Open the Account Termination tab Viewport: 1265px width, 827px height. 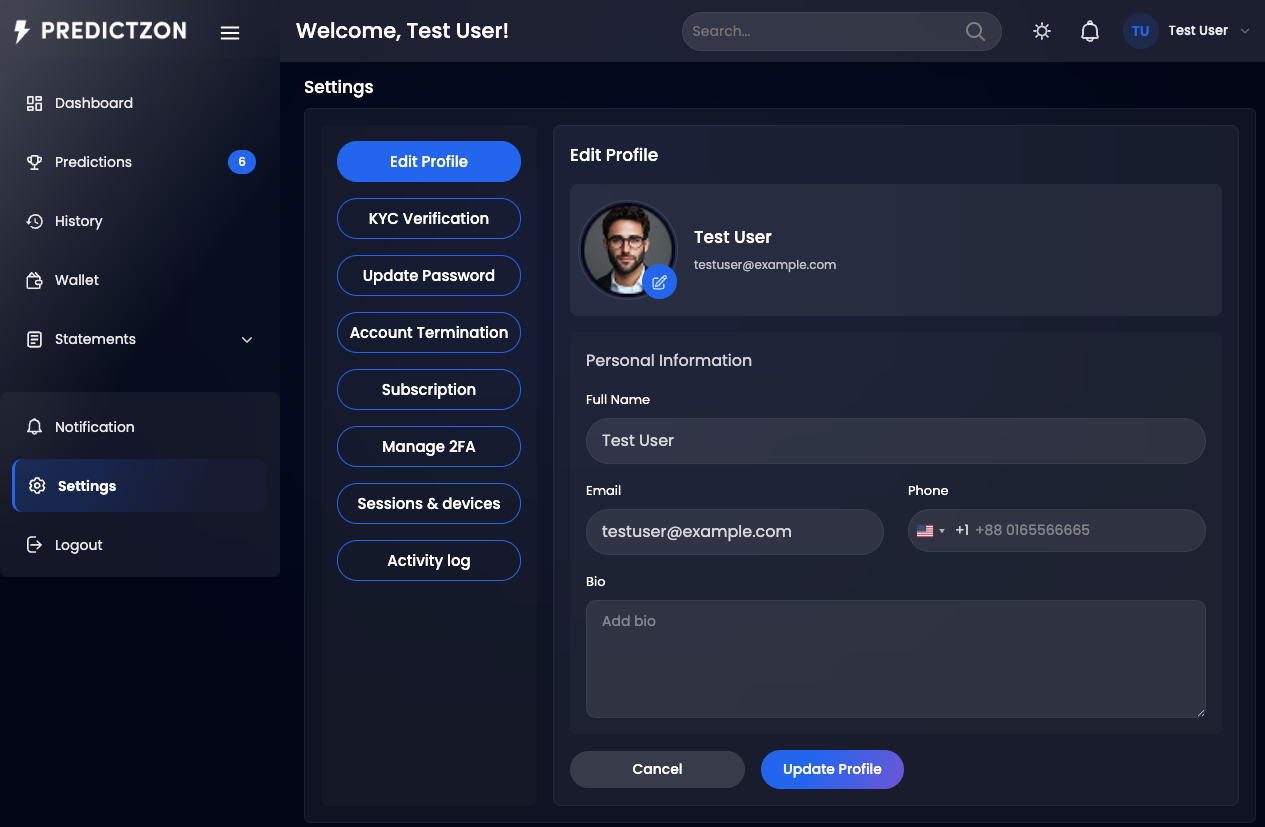429,333
